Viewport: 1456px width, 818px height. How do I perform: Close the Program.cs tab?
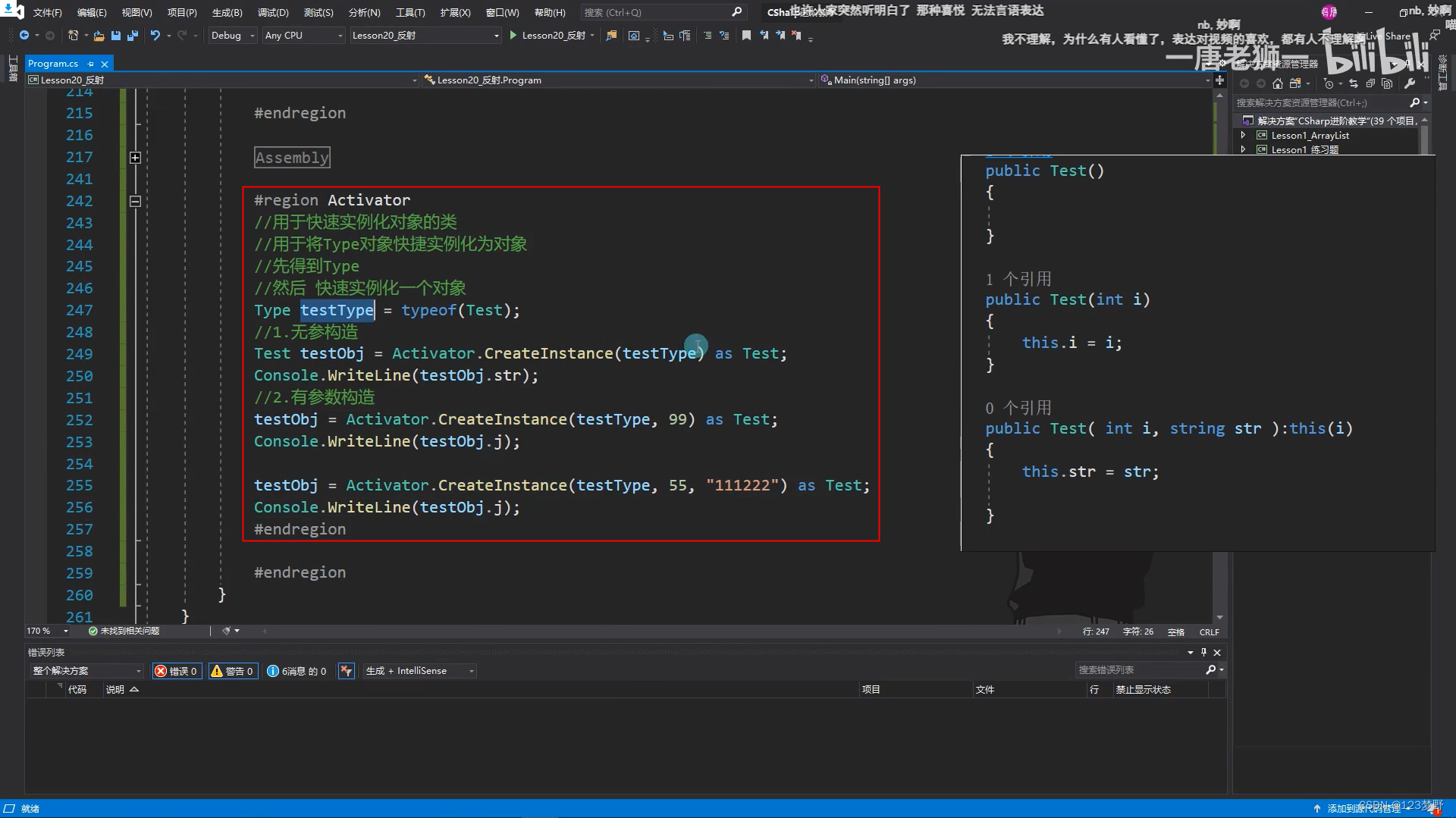tap(105, 64)
